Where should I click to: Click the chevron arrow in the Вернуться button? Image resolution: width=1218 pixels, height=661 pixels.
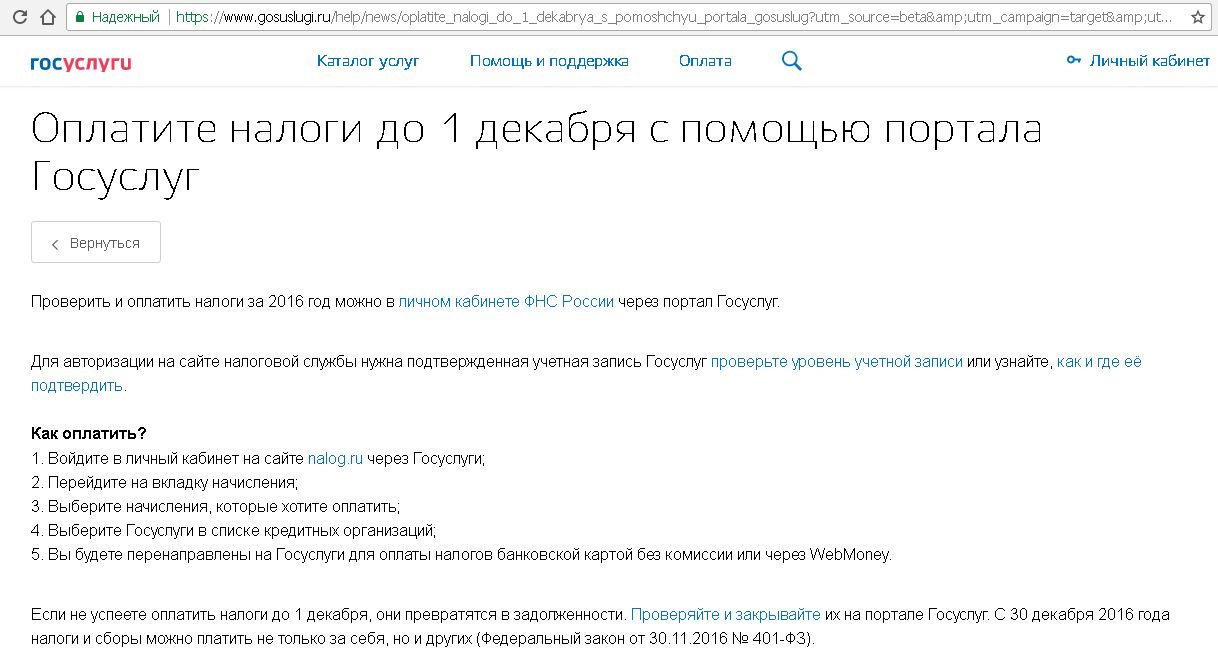click(x=55, y=244)
